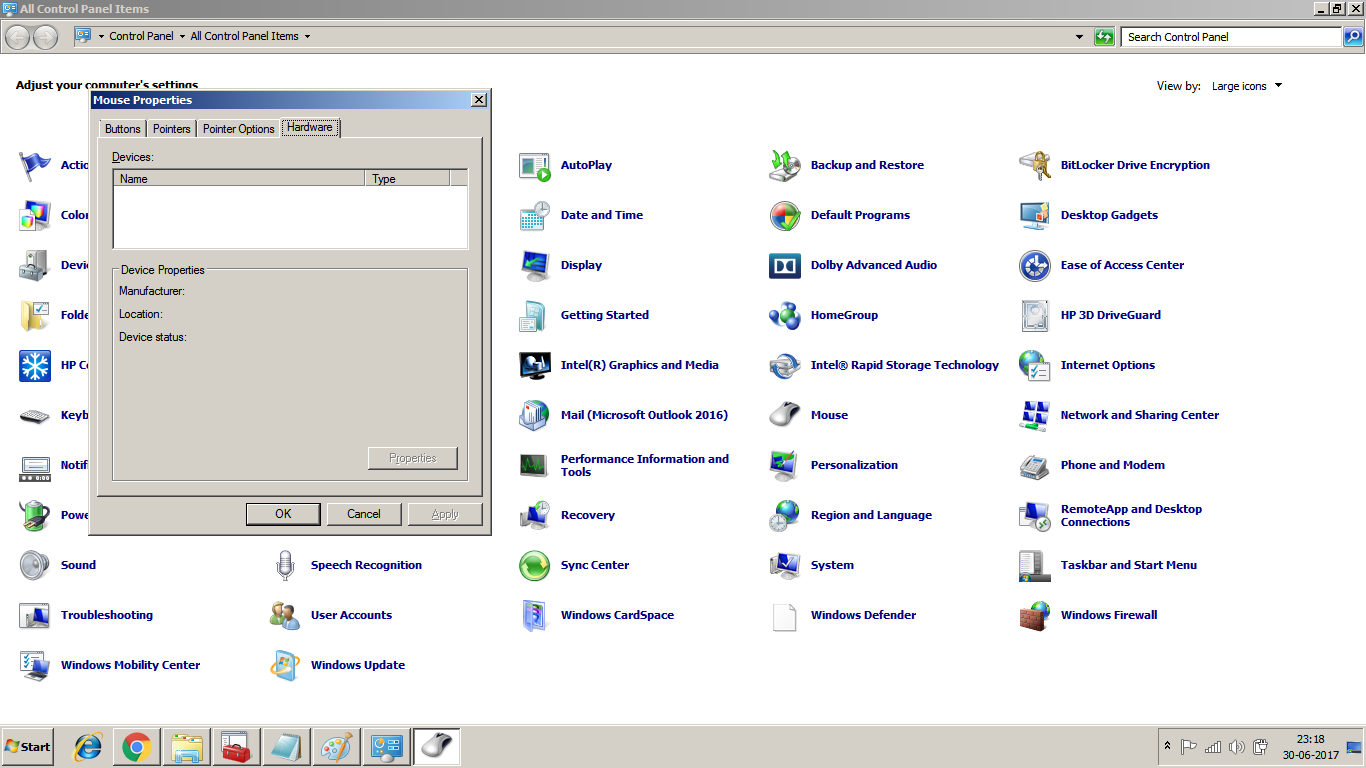Click inside the Search Control Panel field
The width and height of the screenshot is (1366, 768).
(1230, 37)
